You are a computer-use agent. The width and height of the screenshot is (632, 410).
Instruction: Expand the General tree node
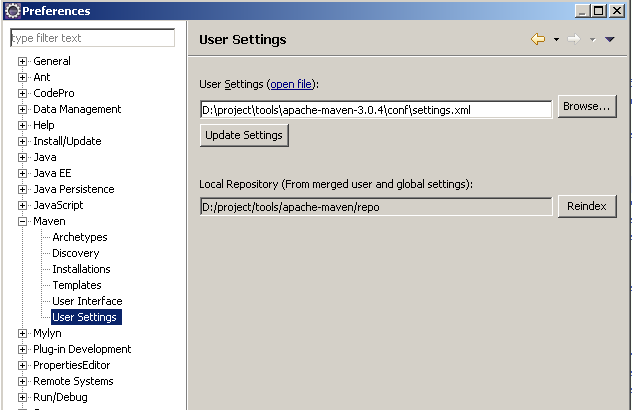[x=23, y=61]
